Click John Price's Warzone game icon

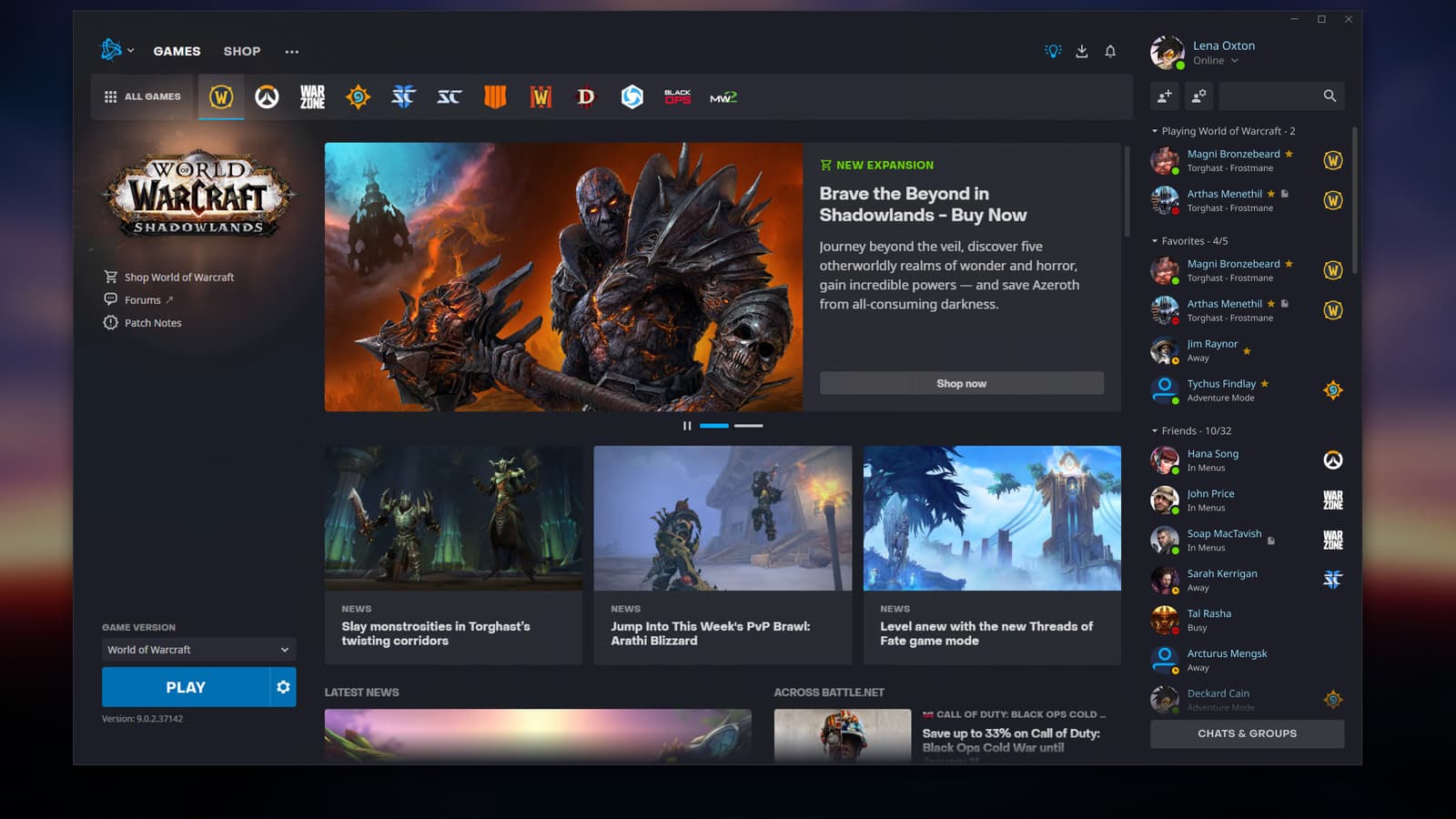pyautogui.click(x=1333, y=500)
